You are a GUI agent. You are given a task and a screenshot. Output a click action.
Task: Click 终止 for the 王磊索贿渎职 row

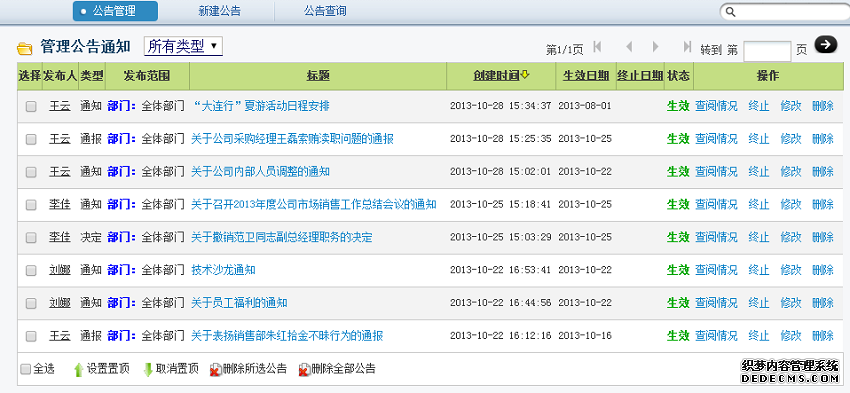(x=759, y=139)
